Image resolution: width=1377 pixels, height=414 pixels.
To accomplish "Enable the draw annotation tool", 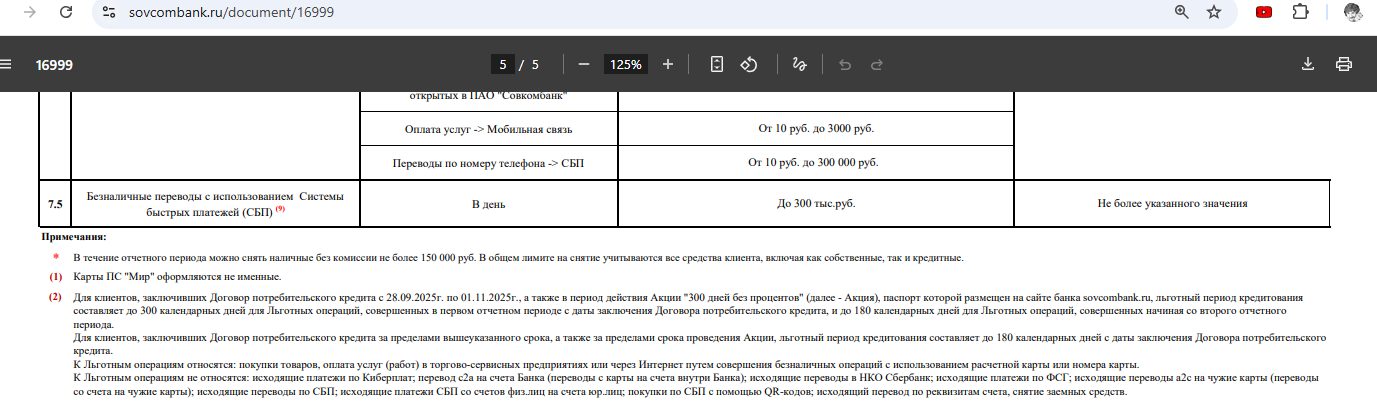I will pyautogui.click(x=799, y=64).
